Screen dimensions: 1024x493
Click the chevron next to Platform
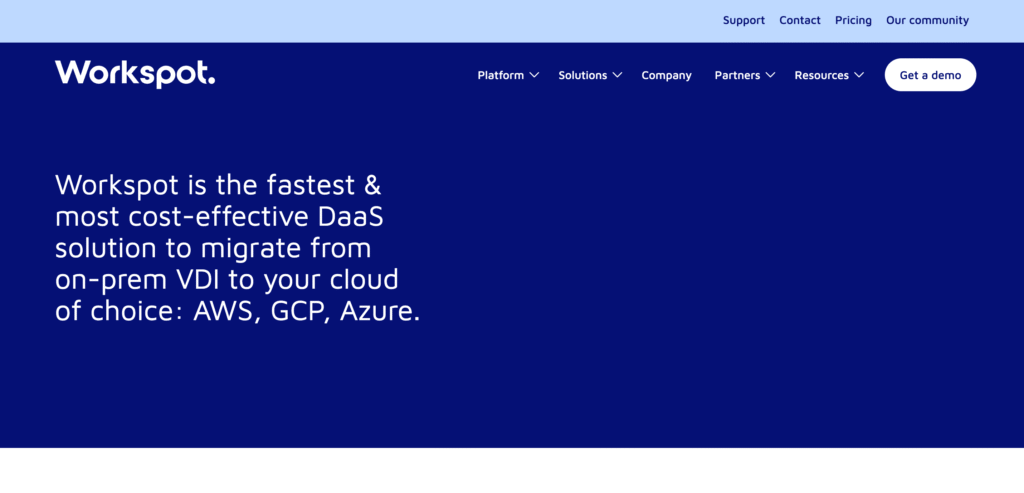(534, 75)
